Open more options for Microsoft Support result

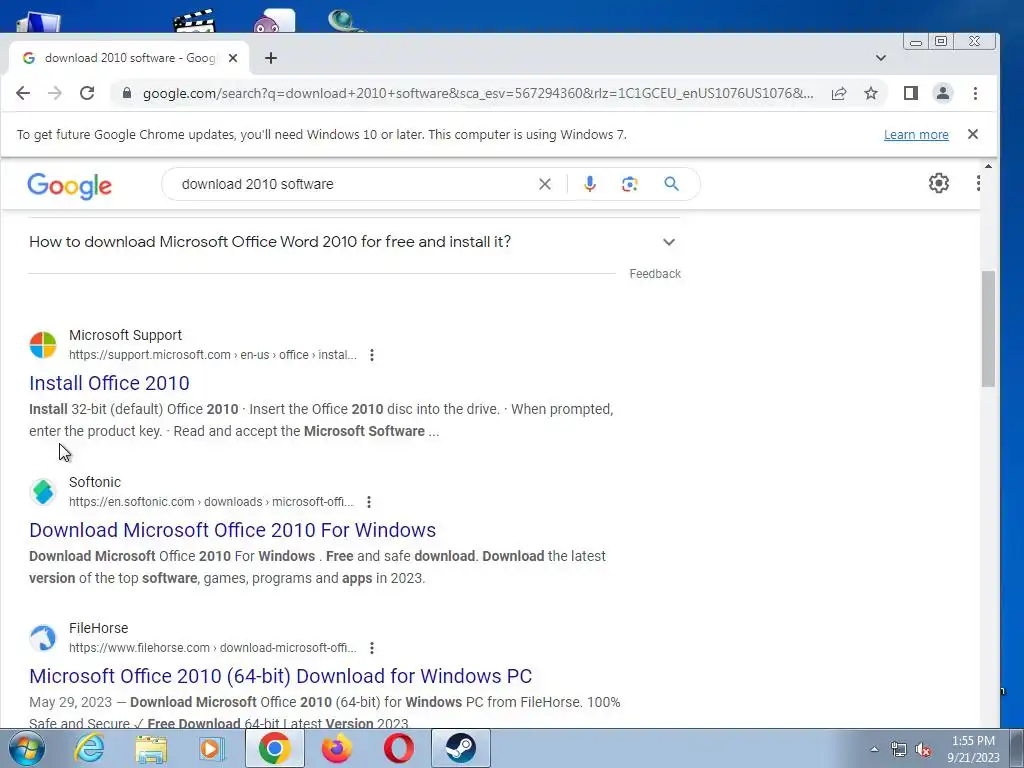pos(372,355)
